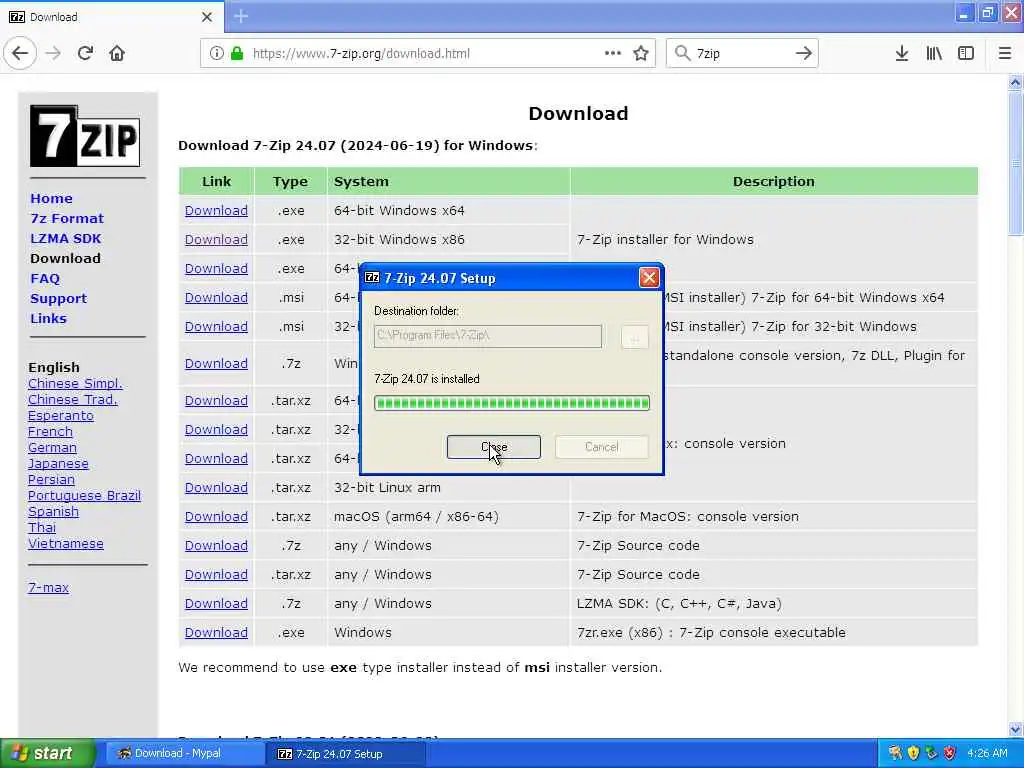Screen dimensions: 1024x768
Task: Switch language to Thai
Action: [x=42, y=528]
